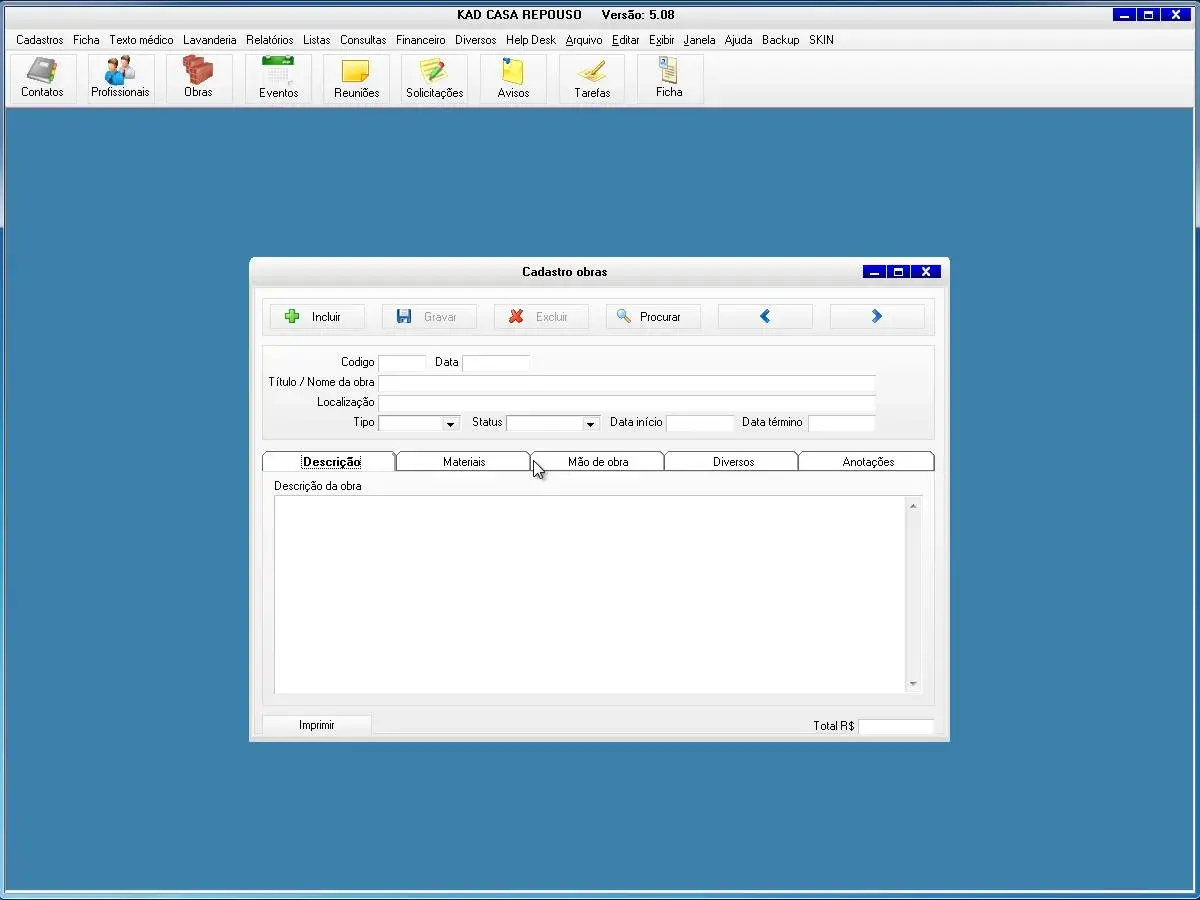Expand the Status dropdown

[590, 424]
